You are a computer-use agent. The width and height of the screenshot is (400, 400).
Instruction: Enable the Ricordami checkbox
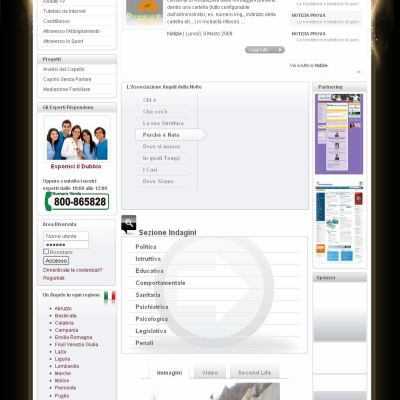click(46, 252)
